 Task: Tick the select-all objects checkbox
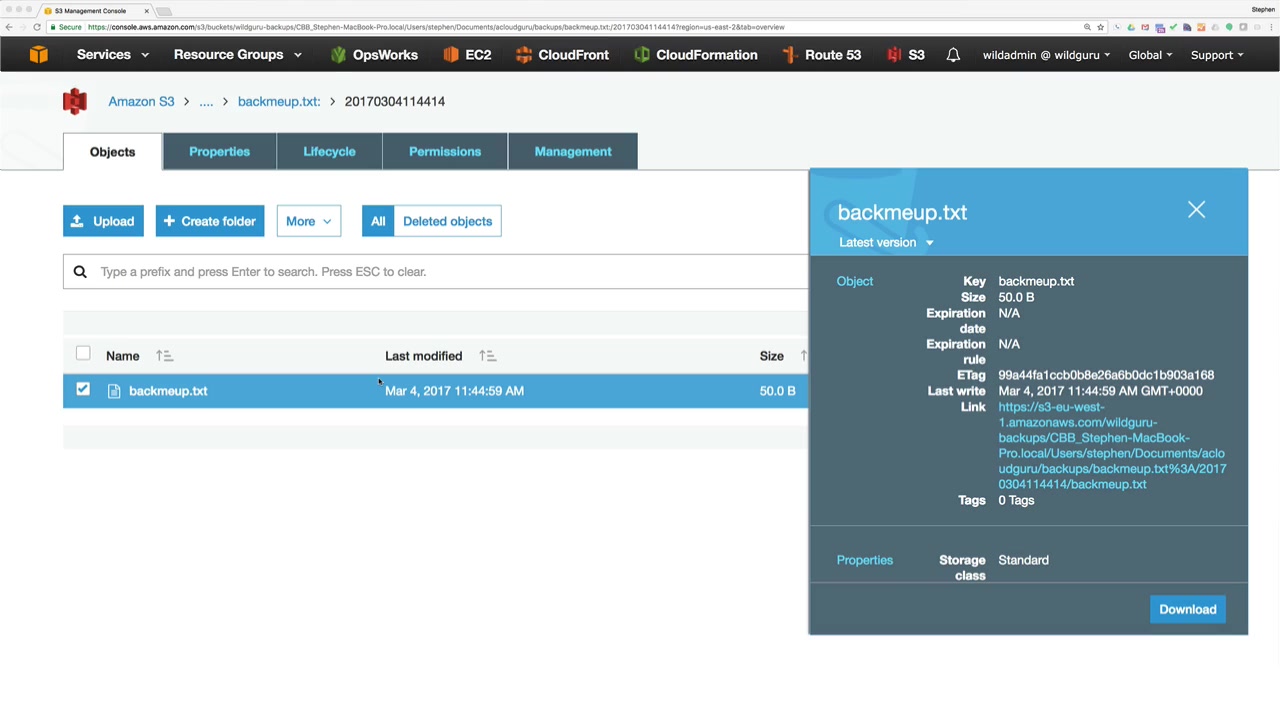pos(83,354)
